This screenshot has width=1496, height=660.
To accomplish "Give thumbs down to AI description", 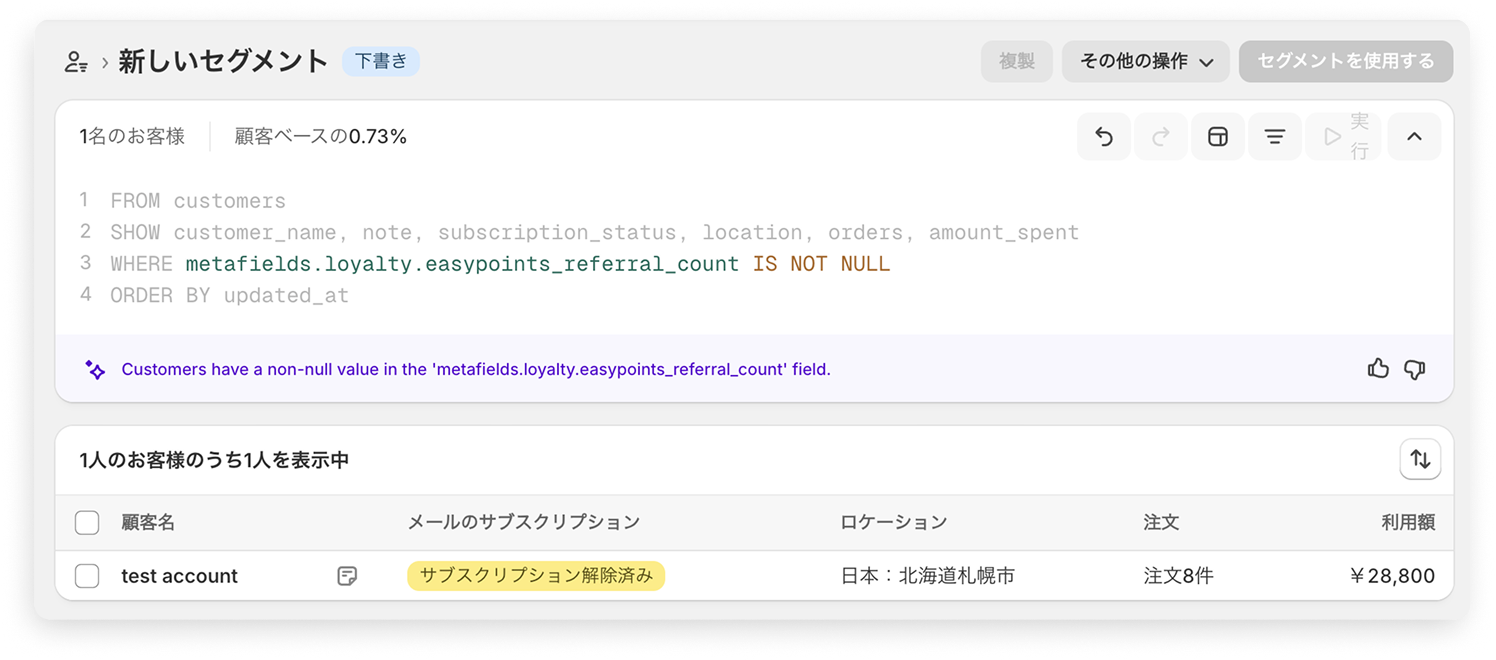I will (x=1414, y=369).
